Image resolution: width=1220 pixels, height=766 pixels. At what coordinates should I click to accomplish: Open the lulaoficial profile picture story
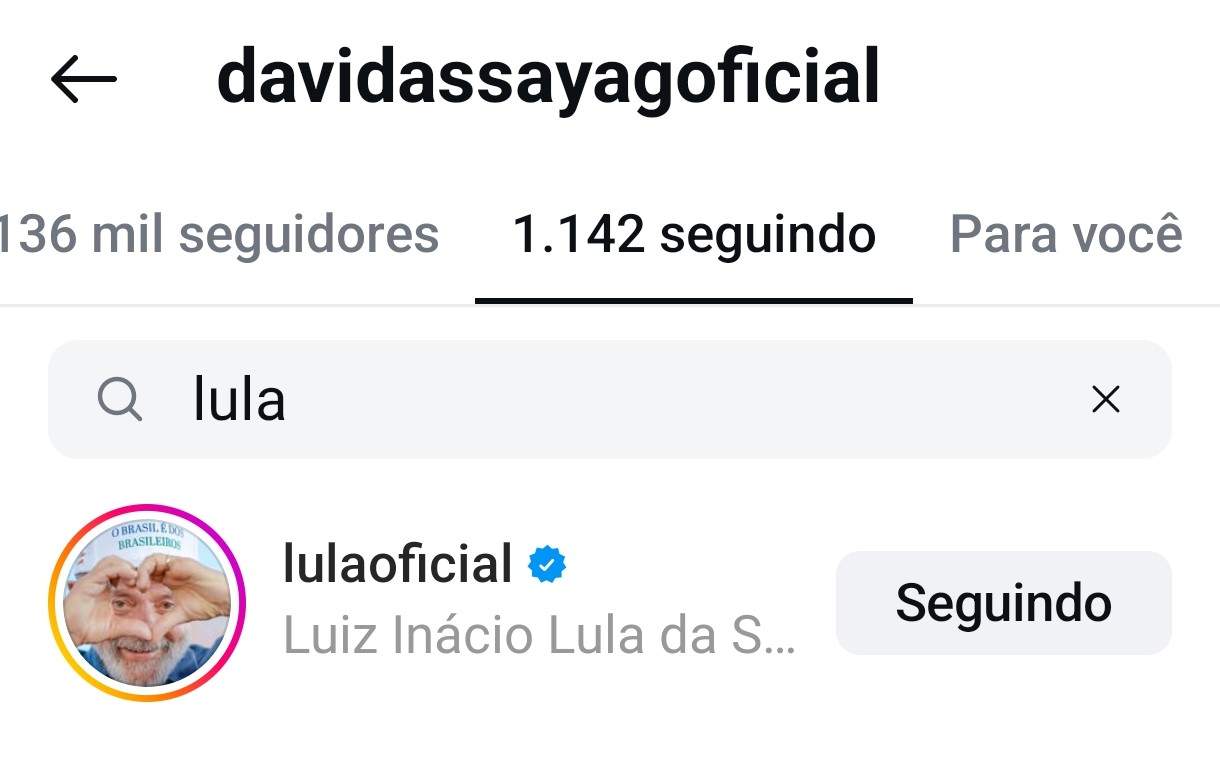[147, 603]
